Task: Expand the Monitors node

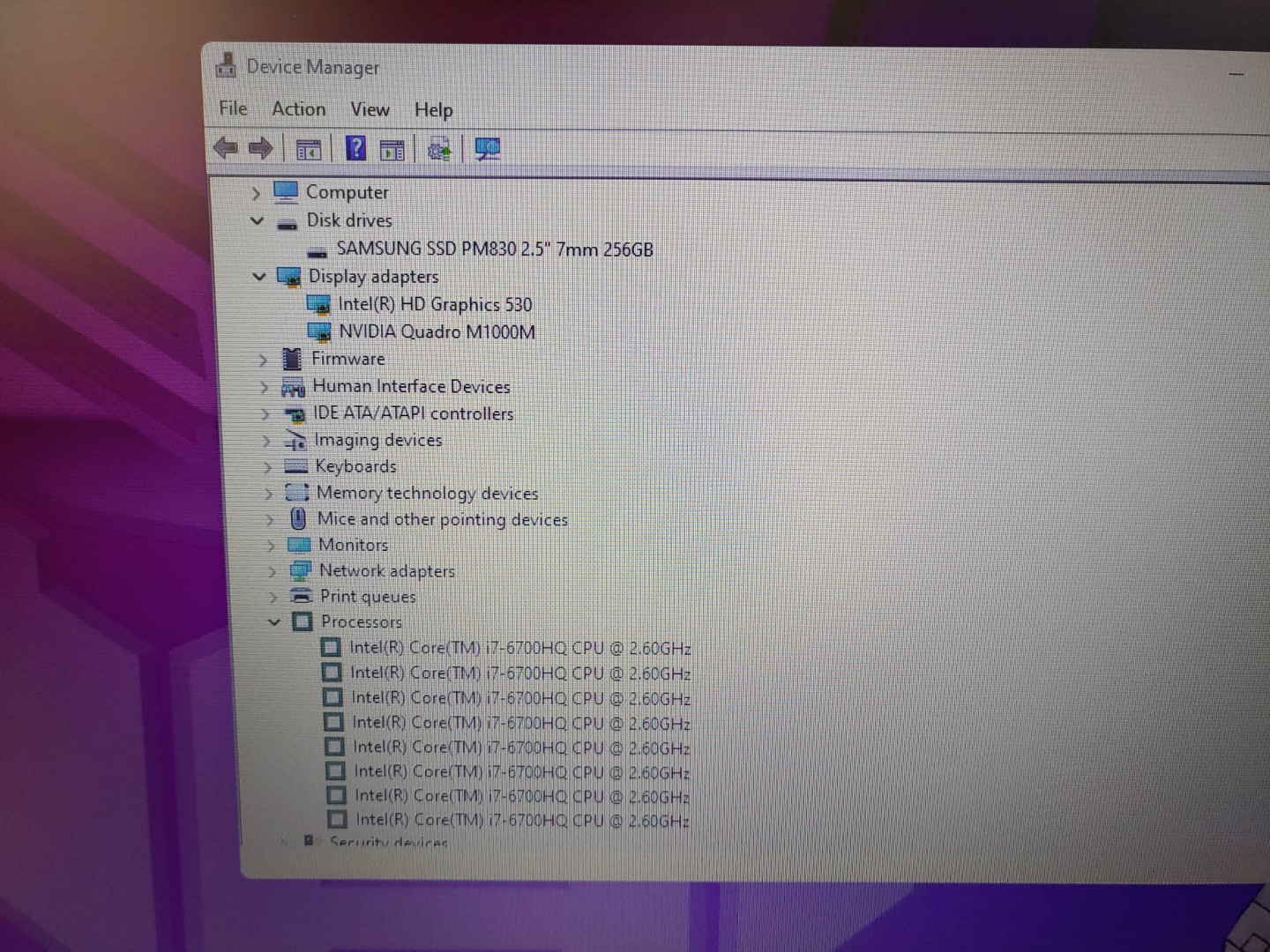Action: pos(270,546)
